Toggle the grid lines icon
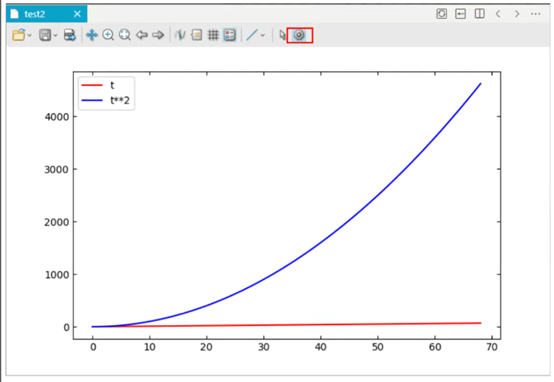 tap(213, 35)
